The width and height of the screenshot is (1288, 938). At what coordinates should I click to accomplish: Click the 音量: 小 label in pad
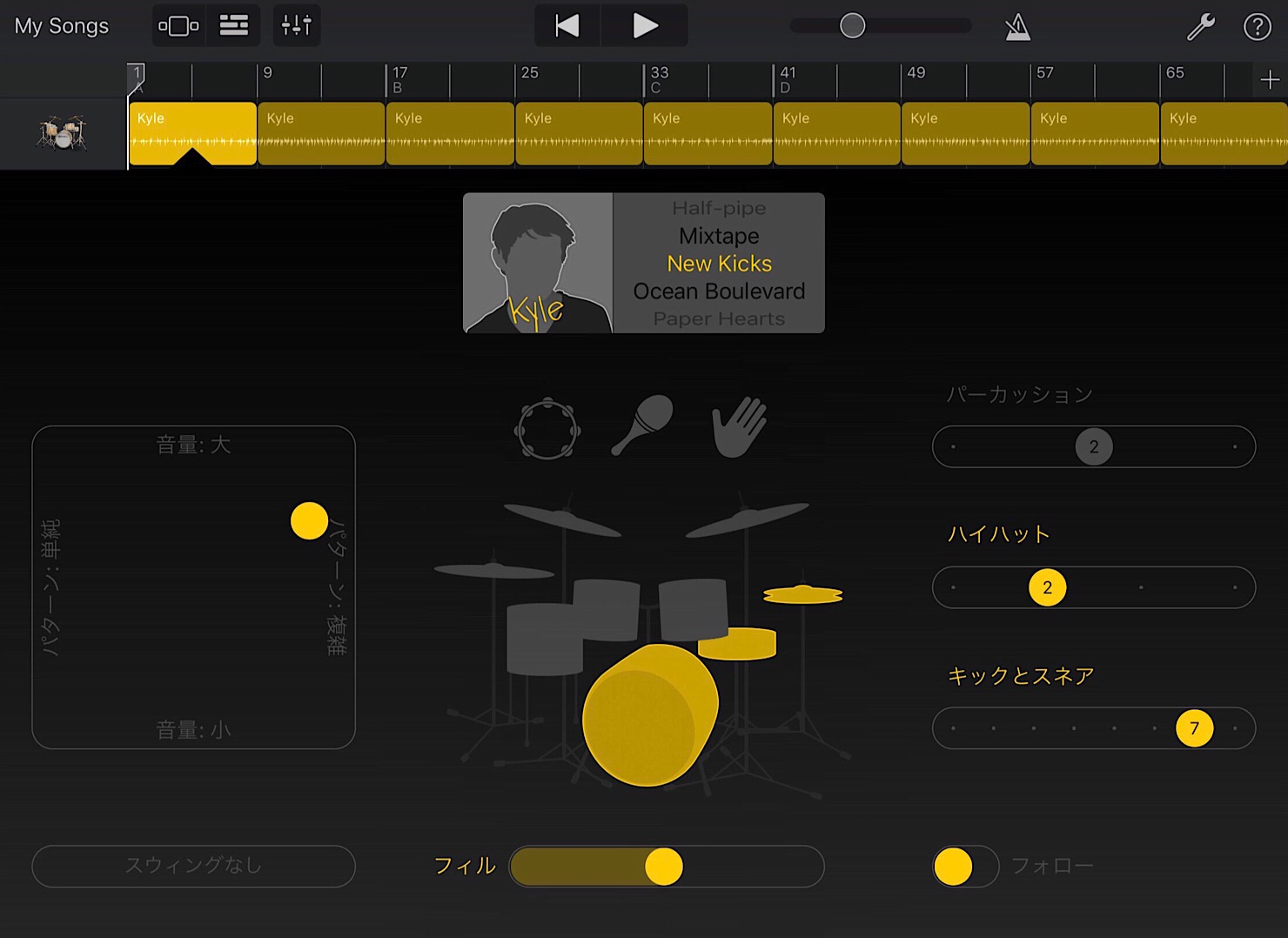(x=193, y=729)
